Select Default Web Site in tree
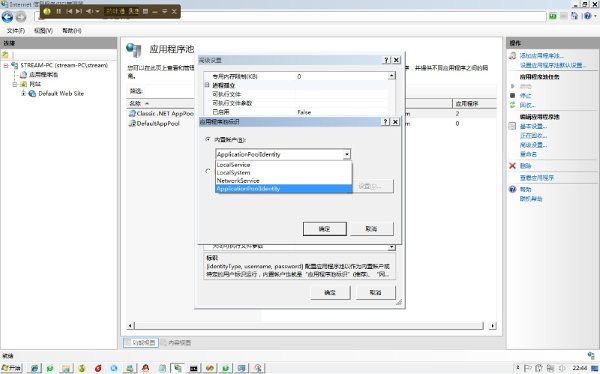 pos(61,93)
